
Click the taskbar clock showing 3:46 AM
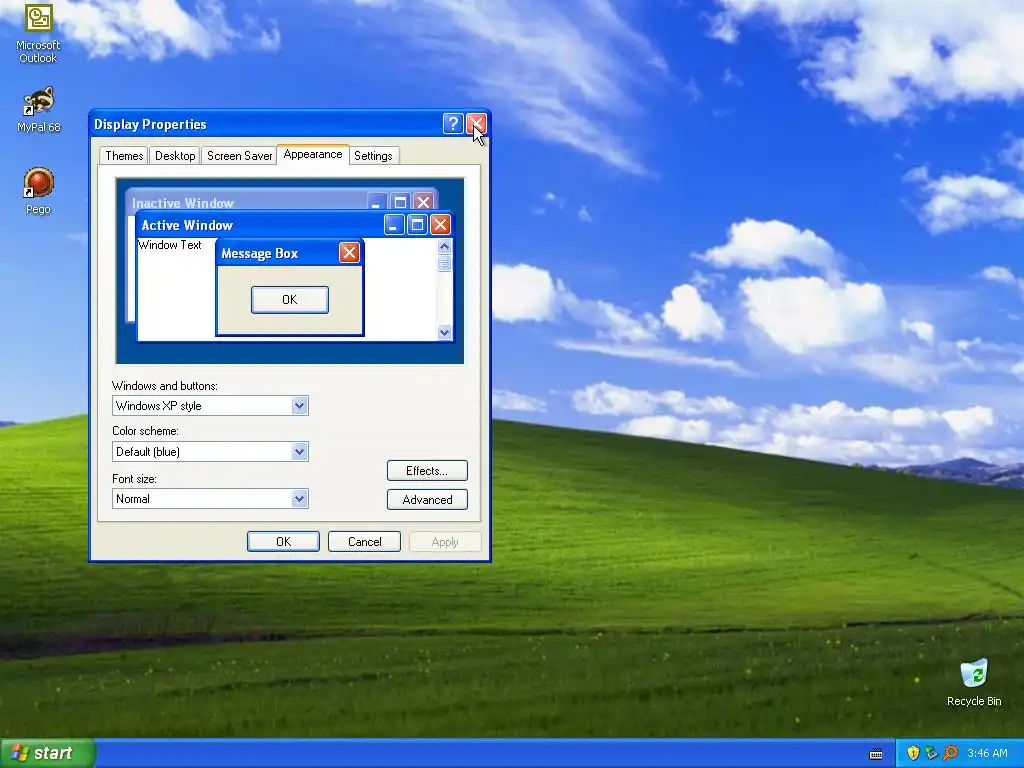pos(987,753)
